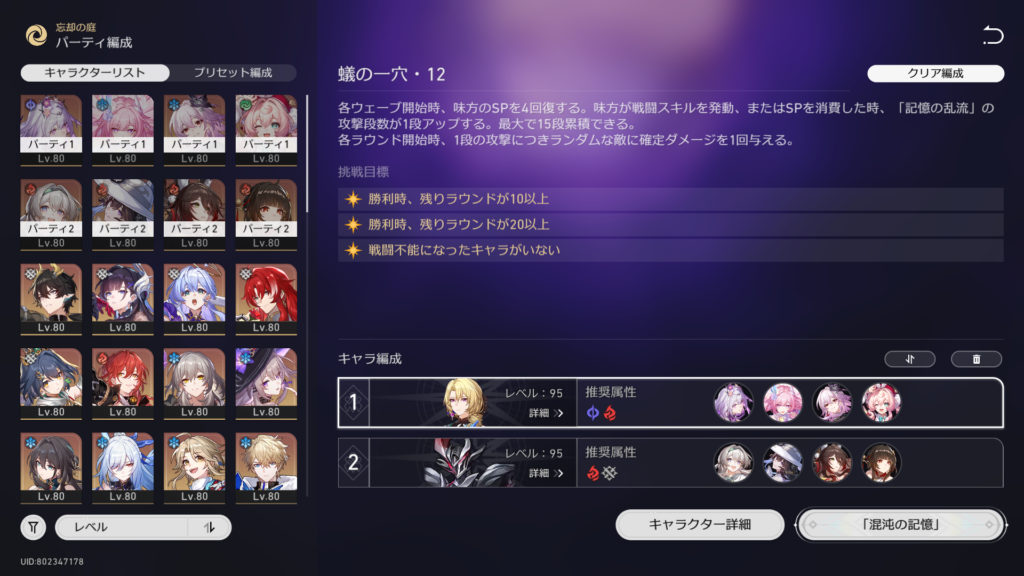Switch to プリセット編成 tab
Screen dimensions: 1024x576
(232, 72)
